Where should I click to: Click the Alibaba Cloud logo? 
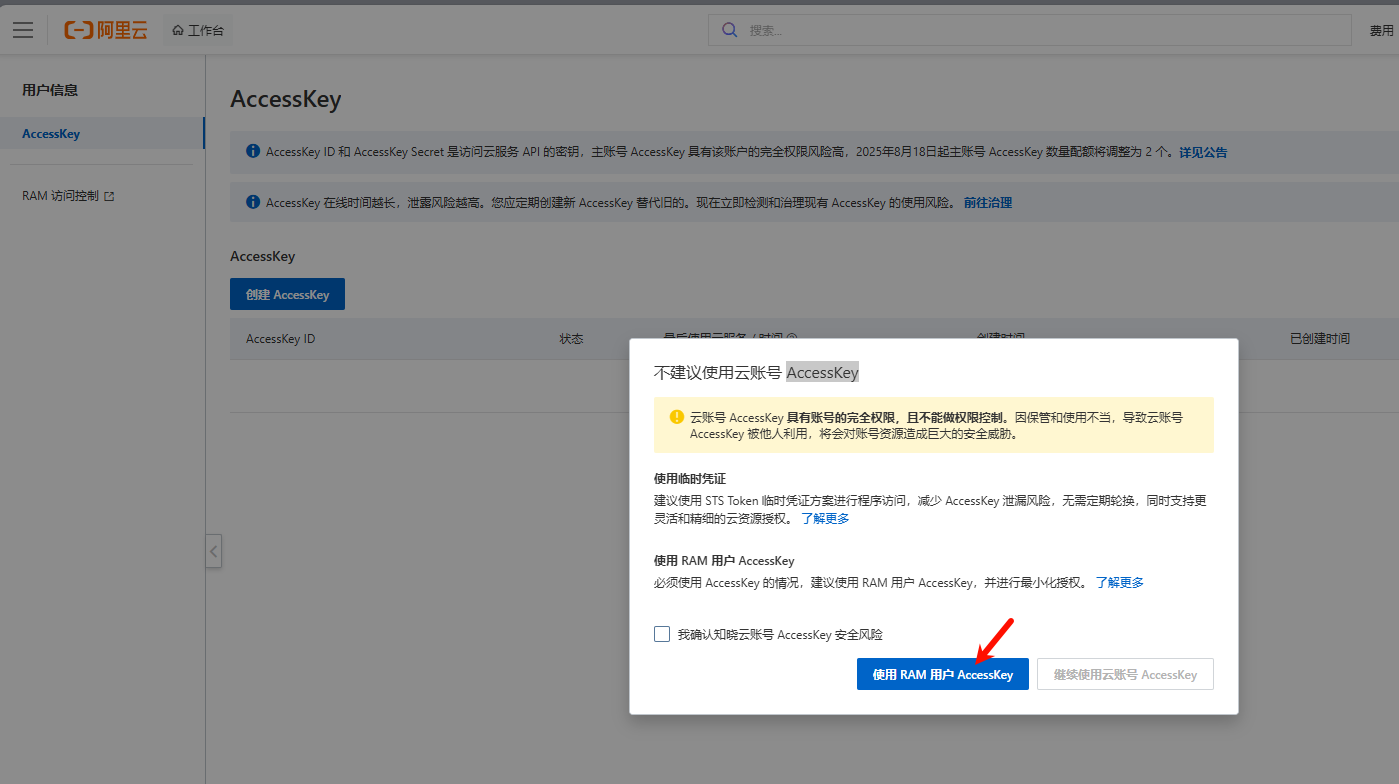point(106,30)
